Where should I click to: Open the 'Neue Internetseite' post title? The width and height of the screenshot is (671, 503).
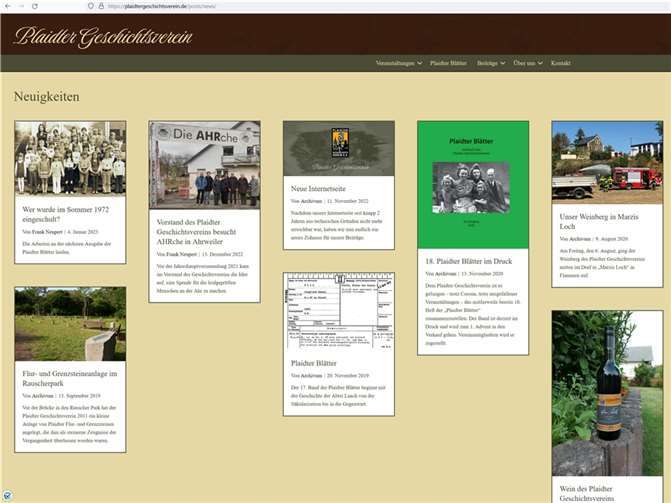coord(318,188)
